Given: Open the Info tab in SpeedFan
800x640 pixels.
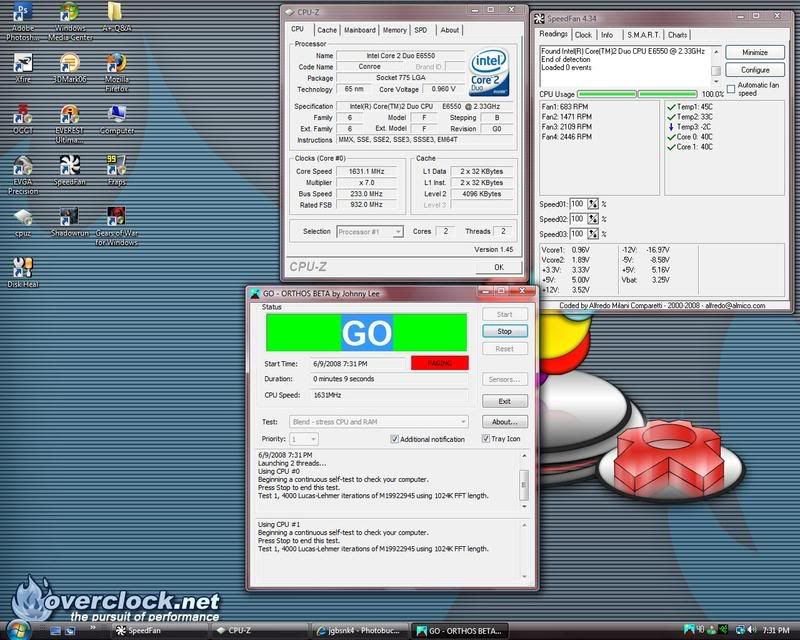Looking at the screenshot, I should click(607, 35).
